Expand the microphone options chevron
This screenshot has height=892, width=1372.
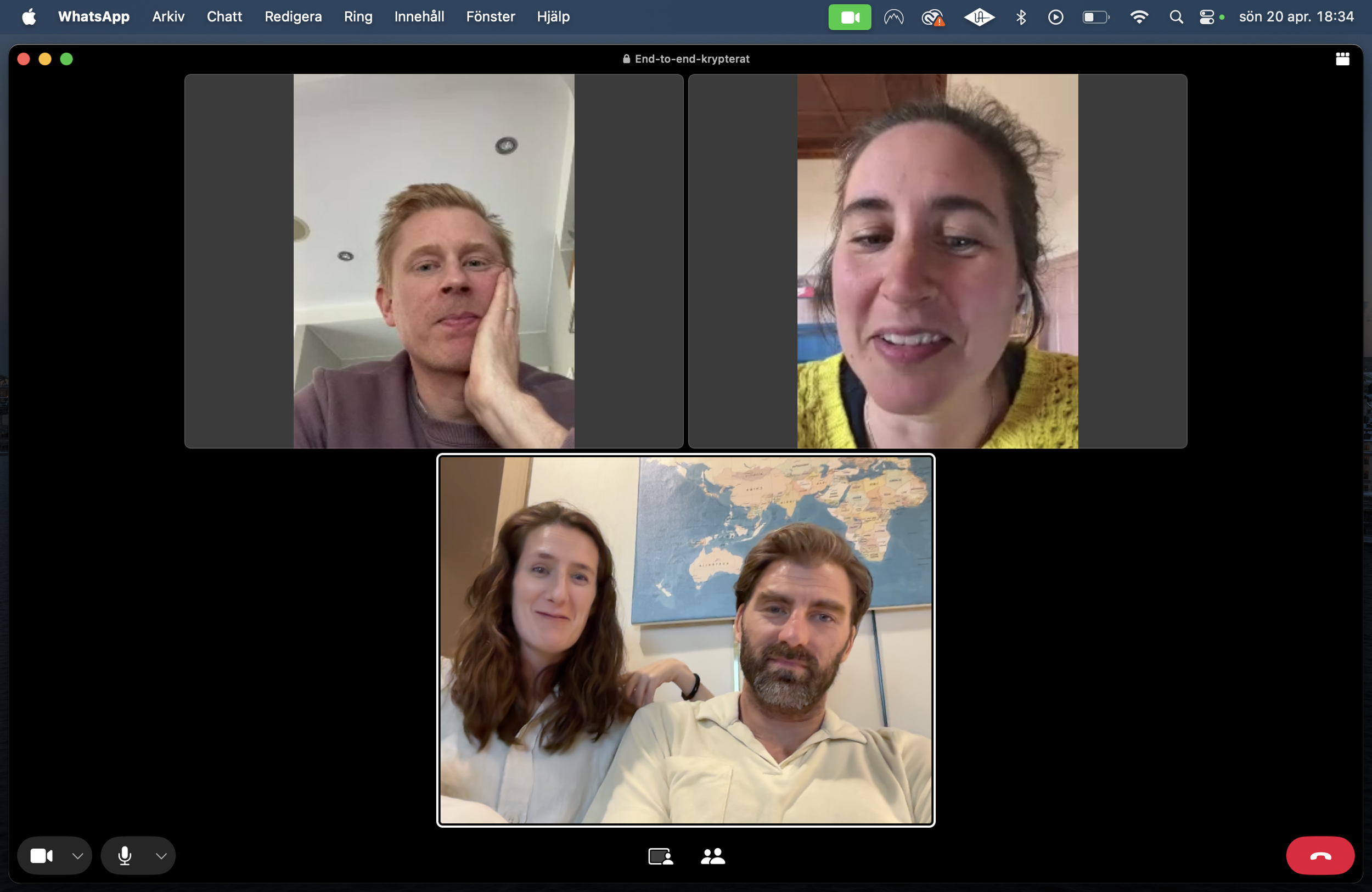coord(161,856)
